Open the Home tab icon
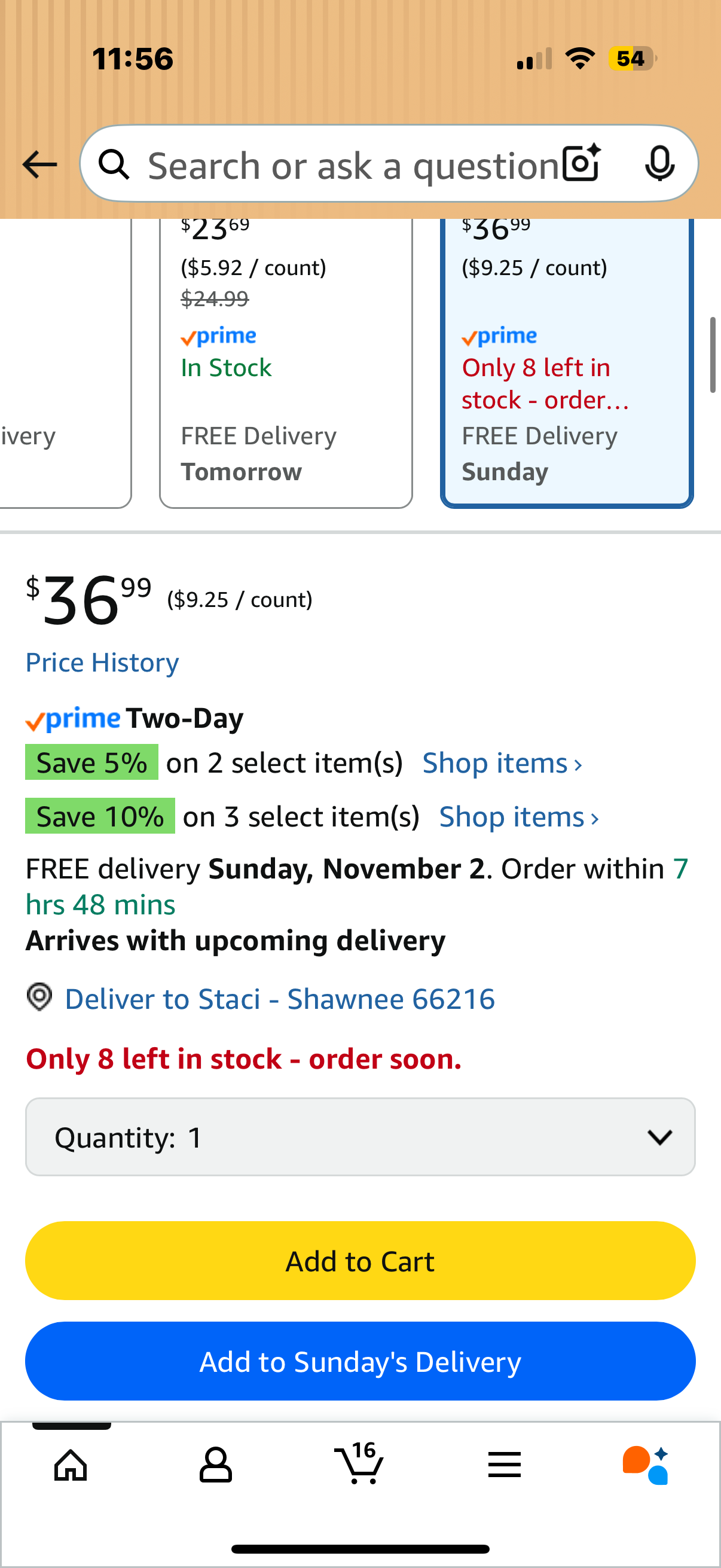The width and height of the screenshot is (721, 1568). point(71,1465)
